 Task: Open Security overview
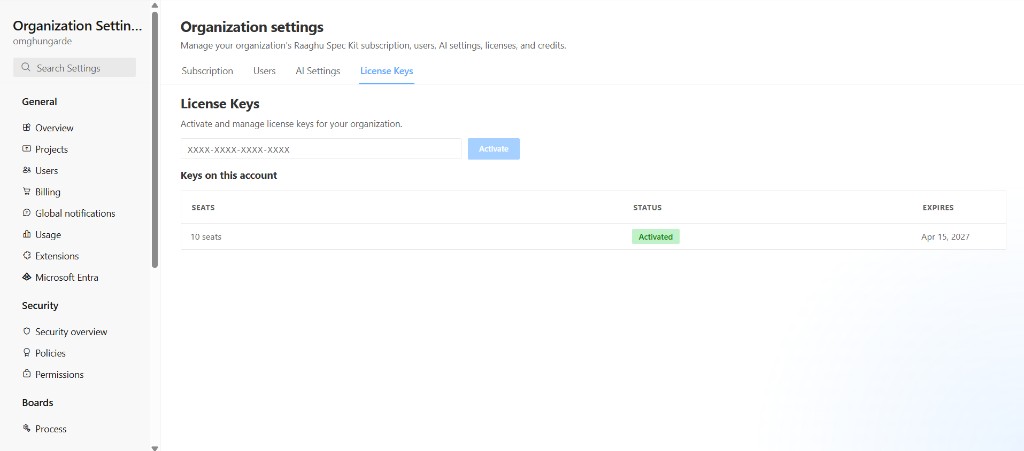[x=71, y=332]
